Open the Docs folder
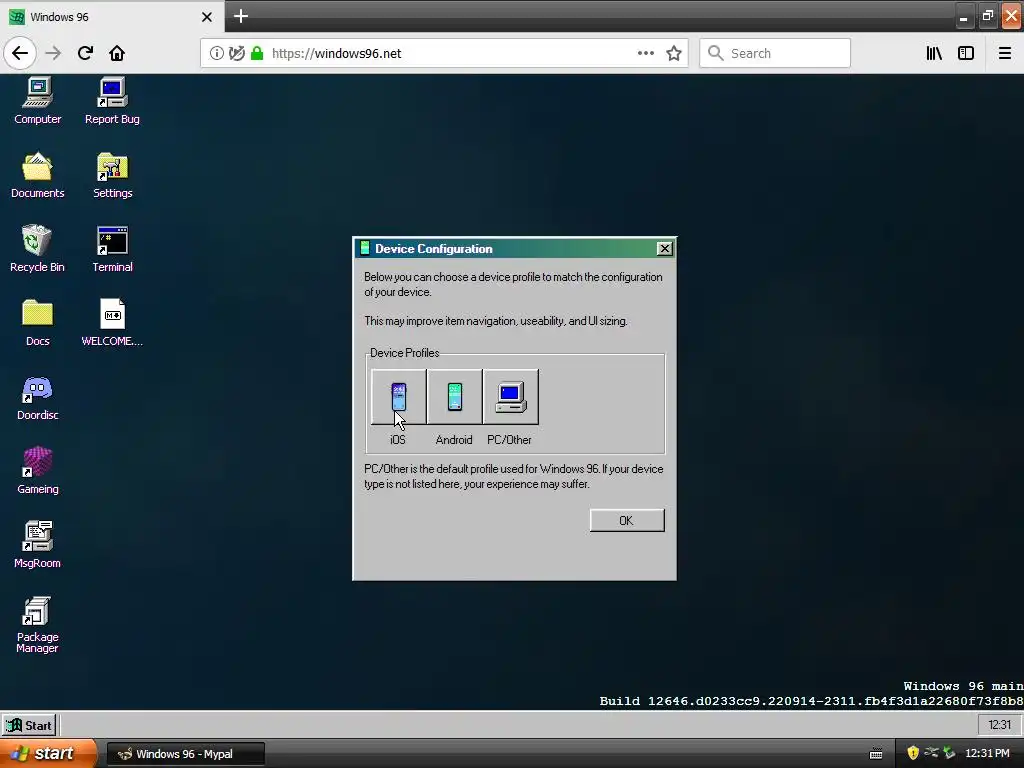The height and width of the screenshot is (768, 1024). (37, 322)
